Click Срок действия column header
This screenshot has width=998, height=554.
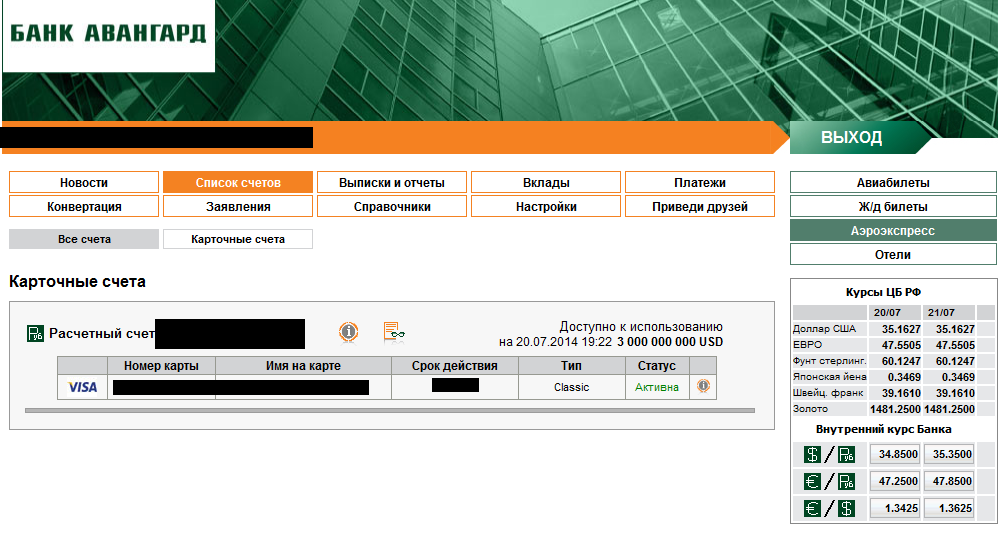[x=454, y=366]
